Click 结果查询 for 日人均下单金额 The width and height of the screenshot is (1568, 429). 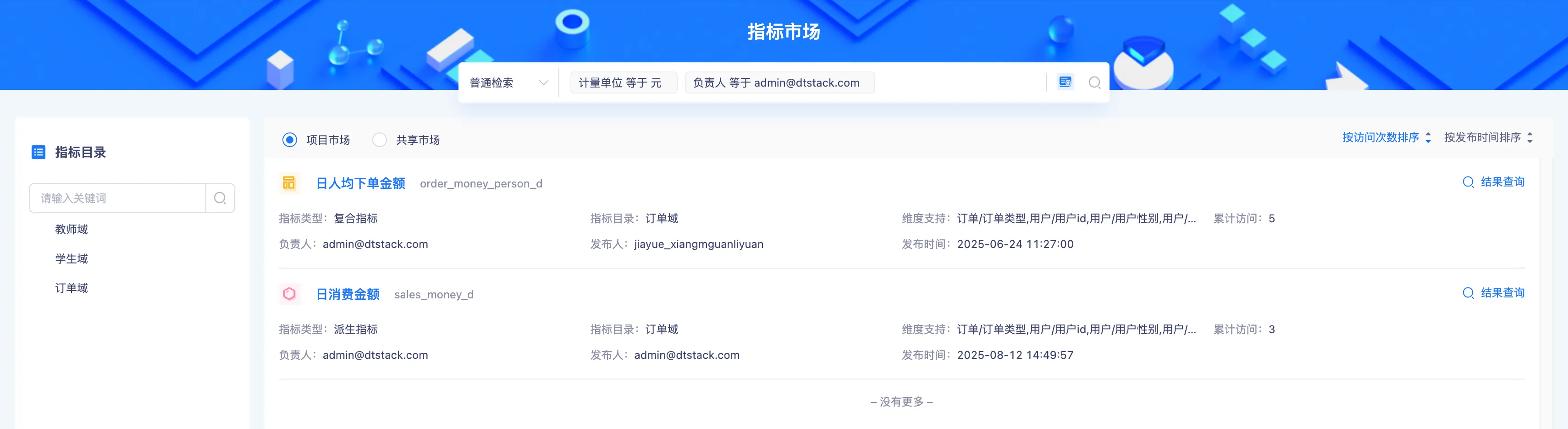coord(1493,182)
